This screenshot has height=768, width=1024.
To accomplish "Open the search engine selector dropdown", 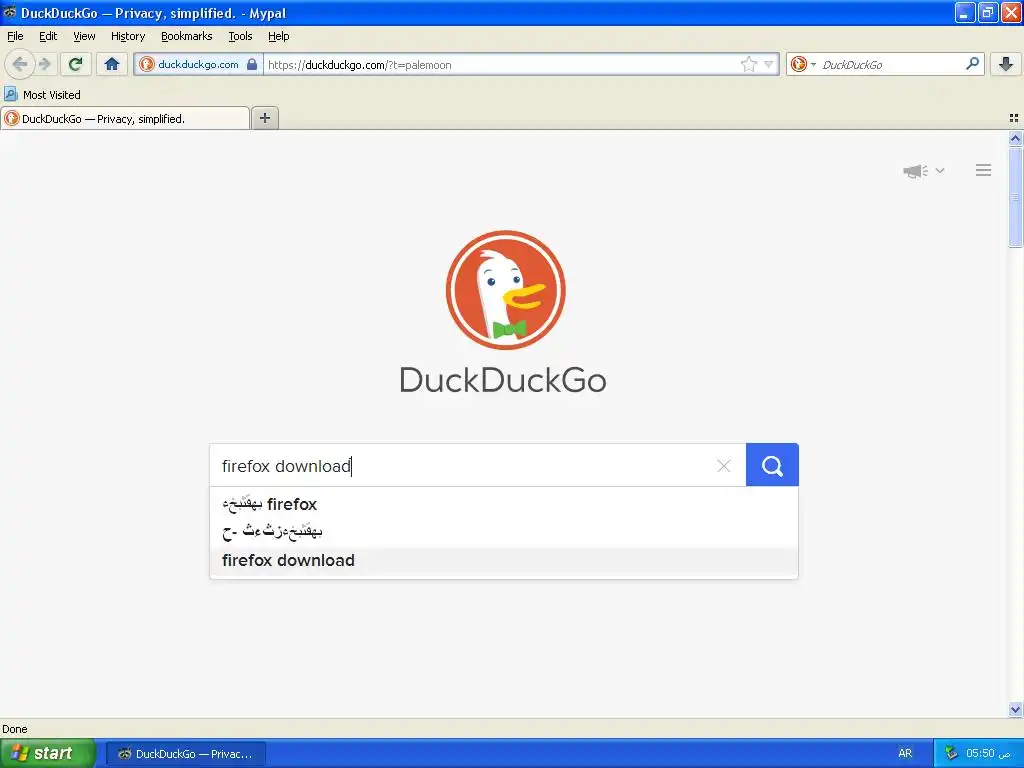I will click(803, 64).
